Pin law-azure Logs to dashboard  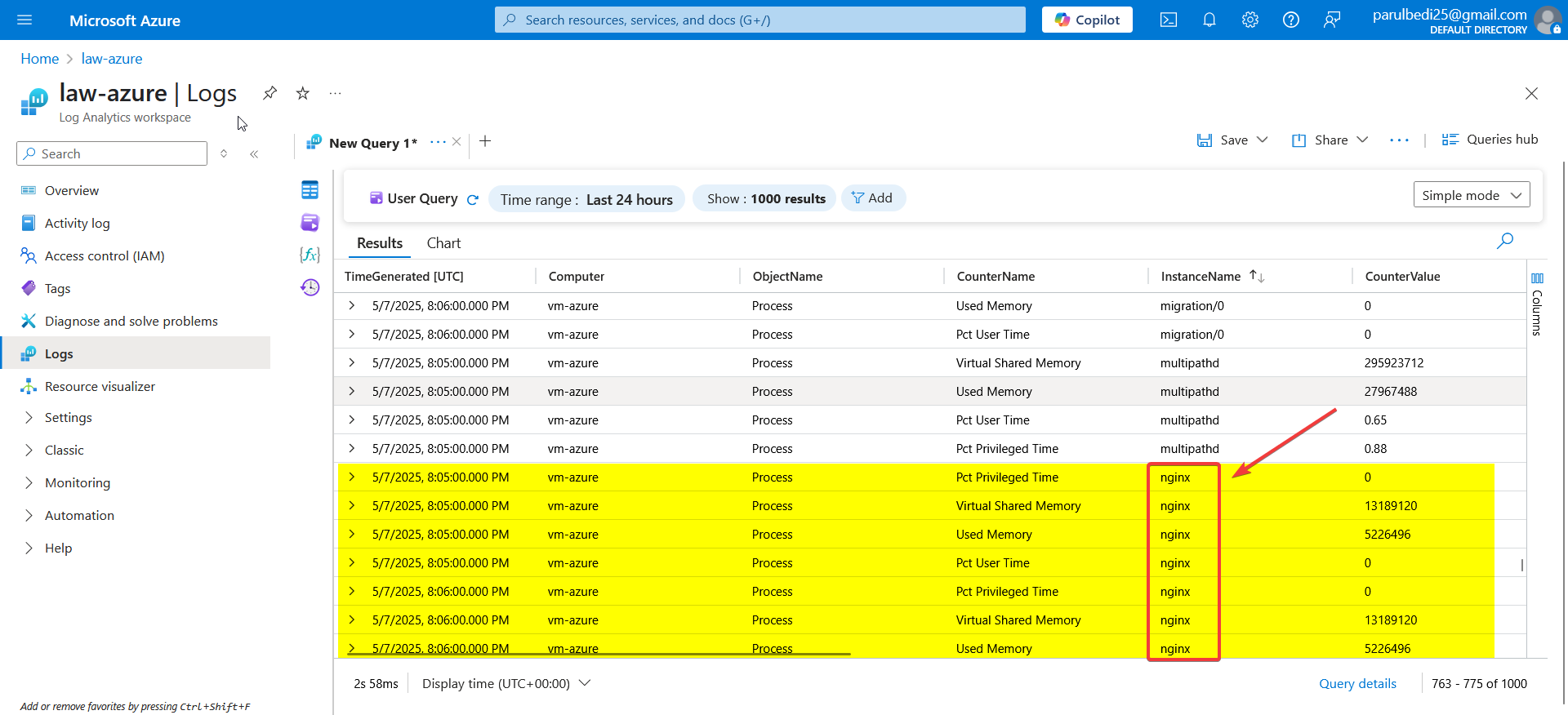point(269,93)
